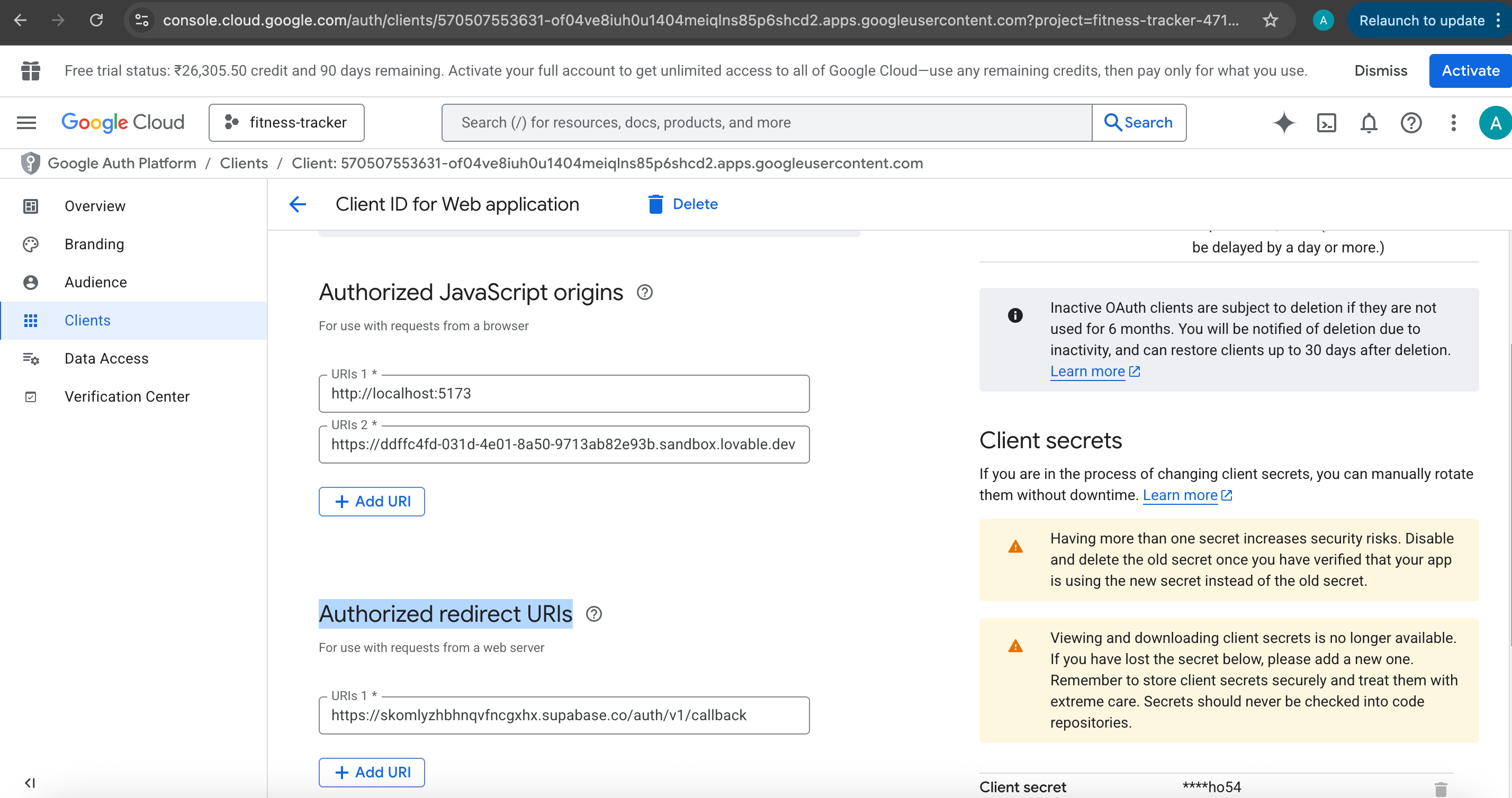Open the three-dot settings menu

pos(1453,123)
